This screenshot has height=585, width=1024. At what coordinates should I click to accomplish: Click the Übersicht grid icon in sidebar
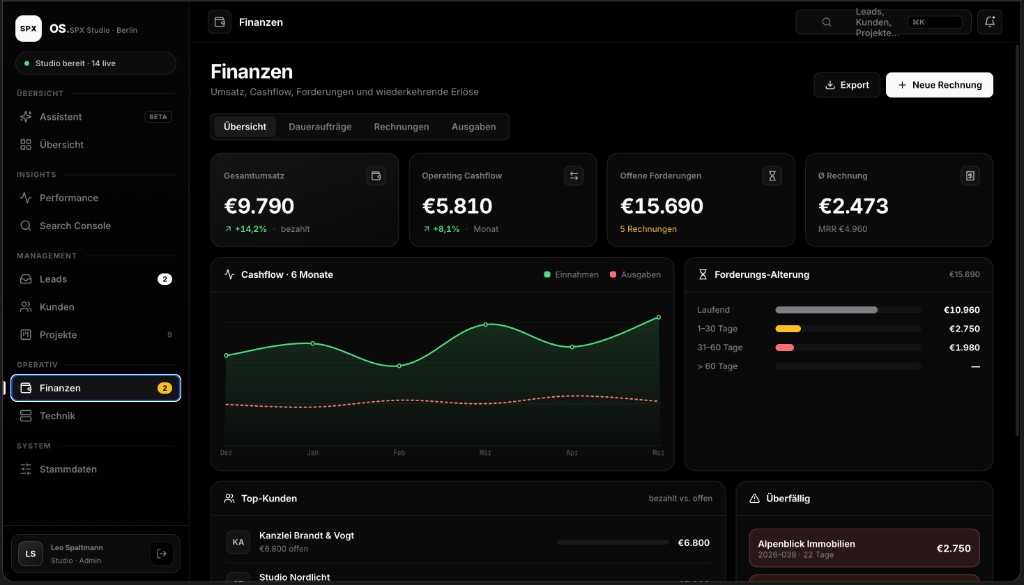coord(25,144)
